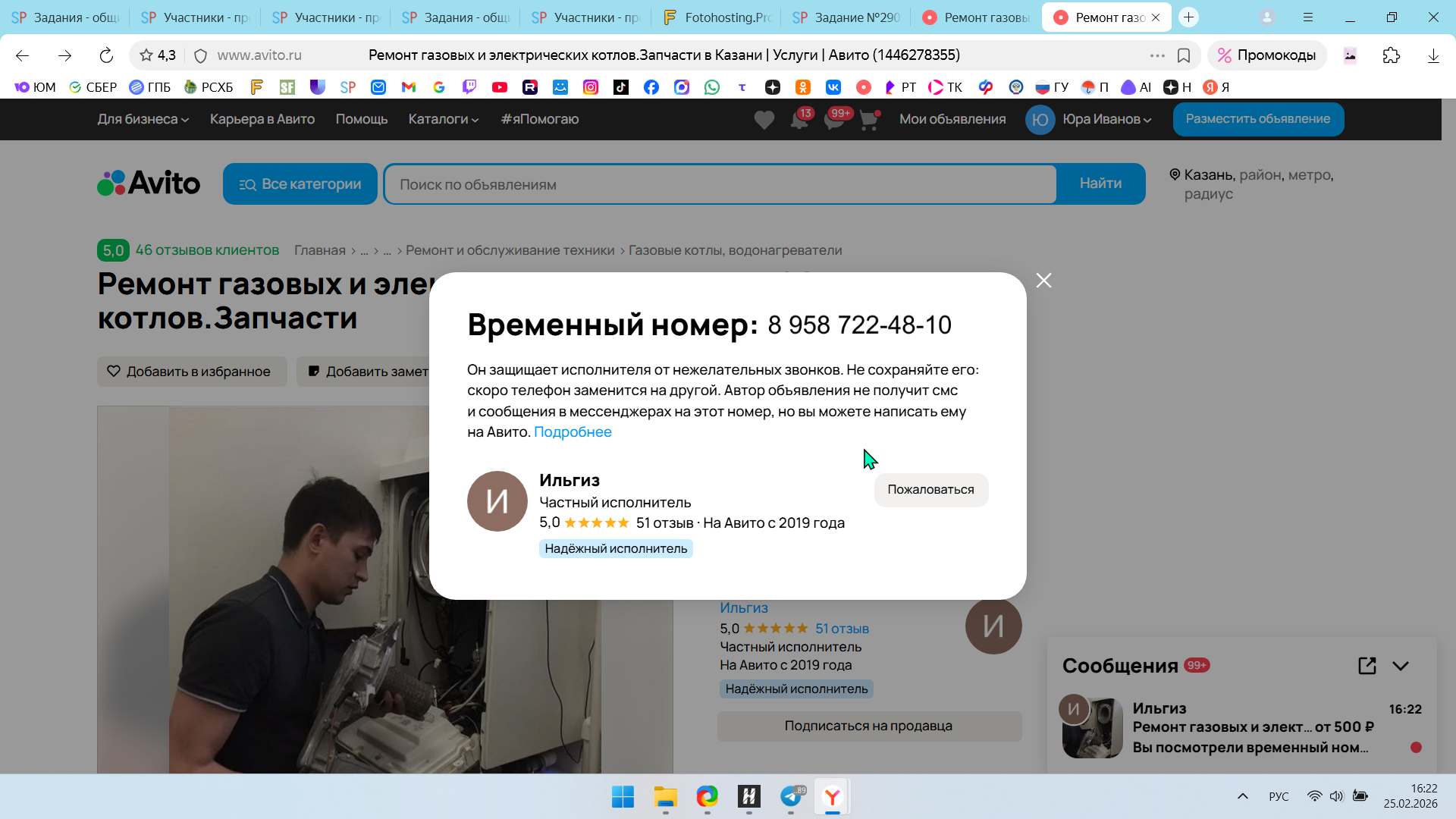The image size is (1456, 819).
Task: Open the browser extensions puzzle icon
Action: (1391, 55)
